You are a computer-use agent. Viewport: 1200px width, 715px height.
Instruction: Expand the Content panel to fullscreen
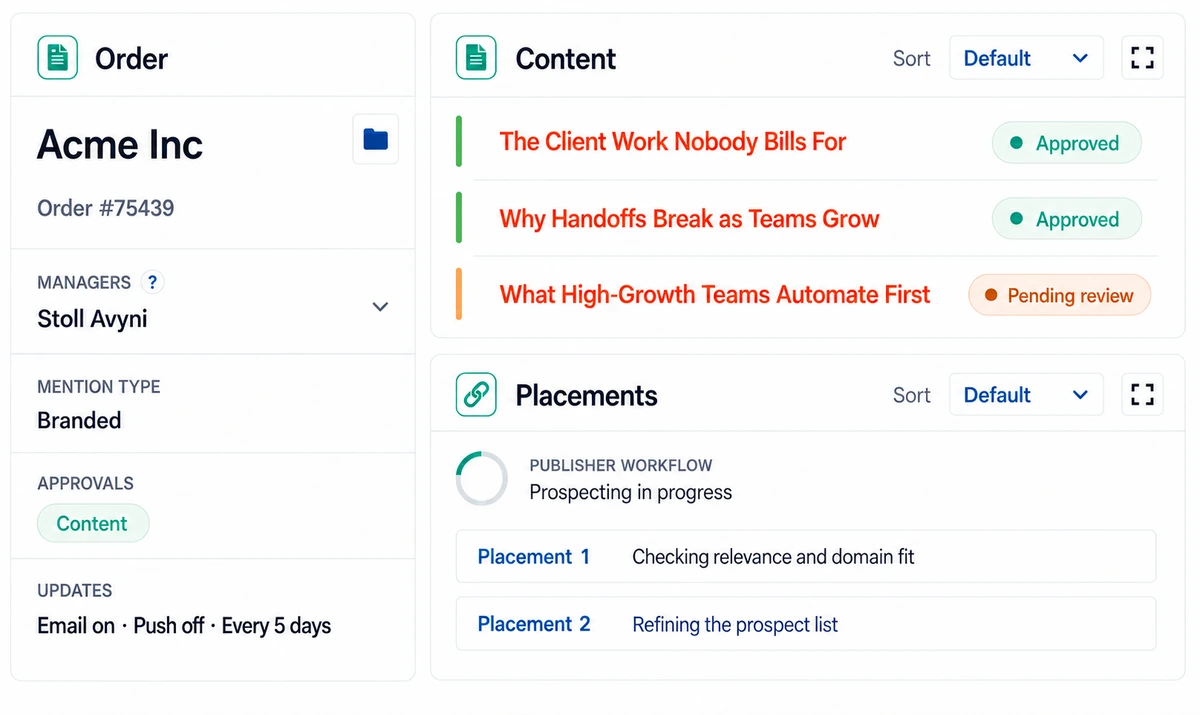pos(1142,58)
